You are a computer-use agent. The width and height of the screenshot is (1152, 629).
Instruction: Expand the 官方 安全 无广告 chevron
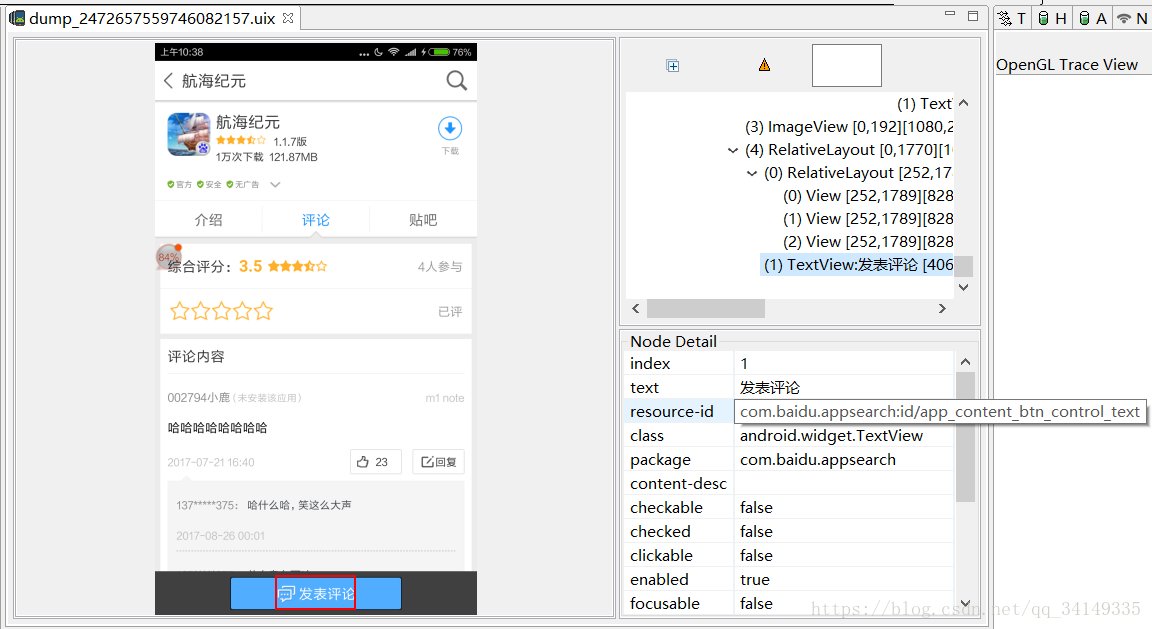click(x=275, y=184)
